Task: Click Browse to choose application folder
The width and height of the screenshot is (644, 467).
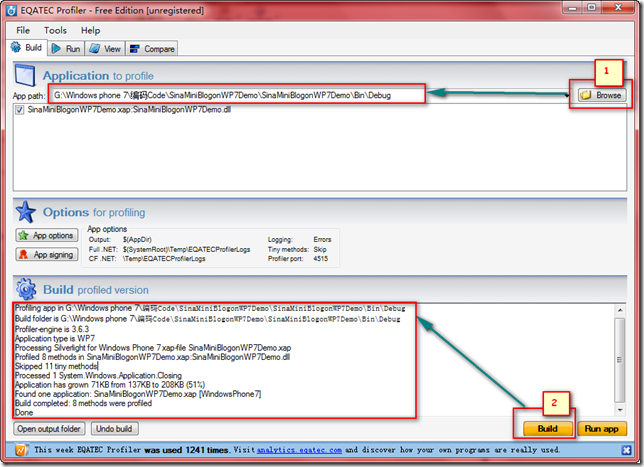Action: pos(602,95)
